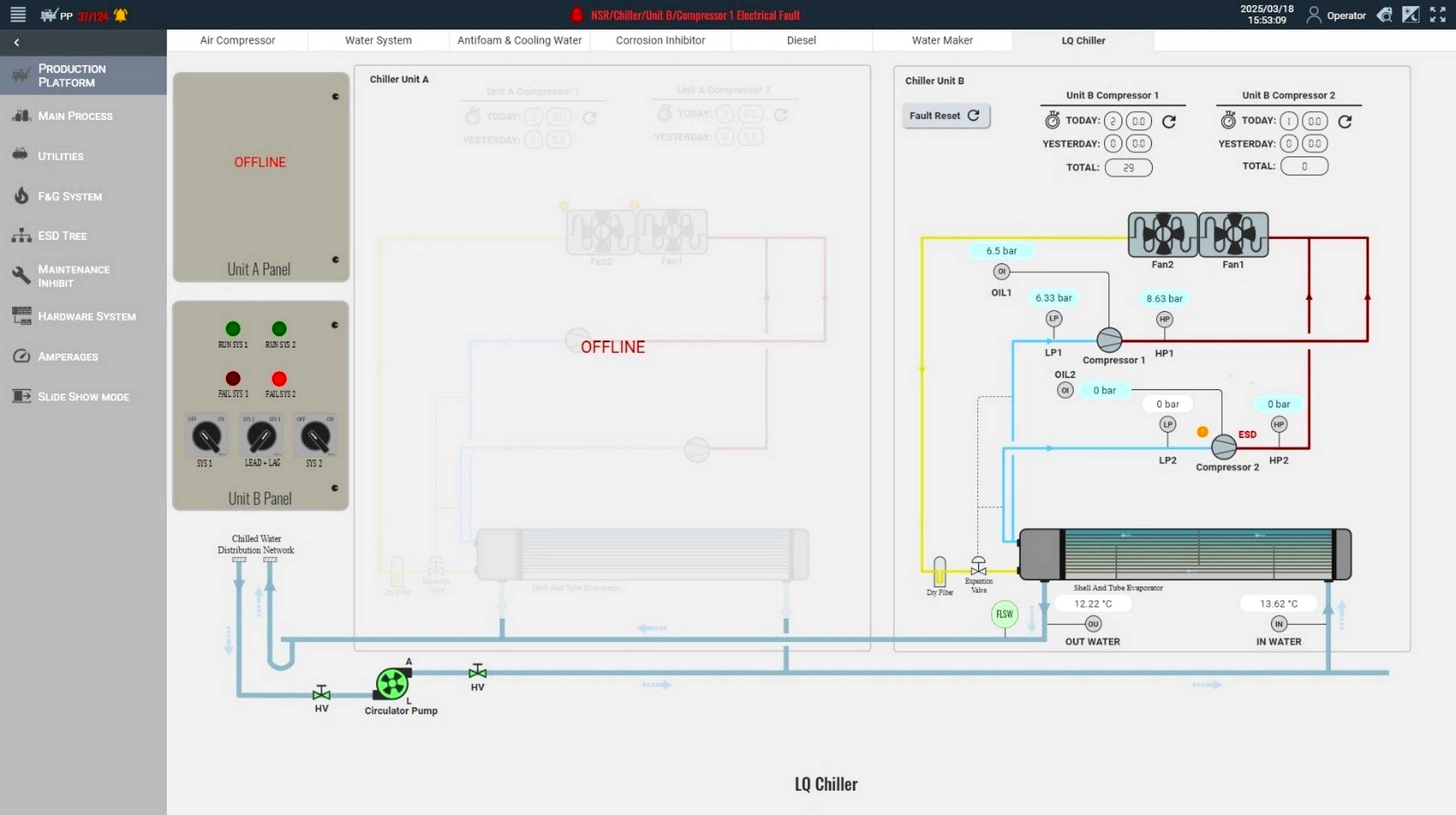Click the Circulator Pump icon
This screenshot has width=1456, height=815.
pos(392,683)
